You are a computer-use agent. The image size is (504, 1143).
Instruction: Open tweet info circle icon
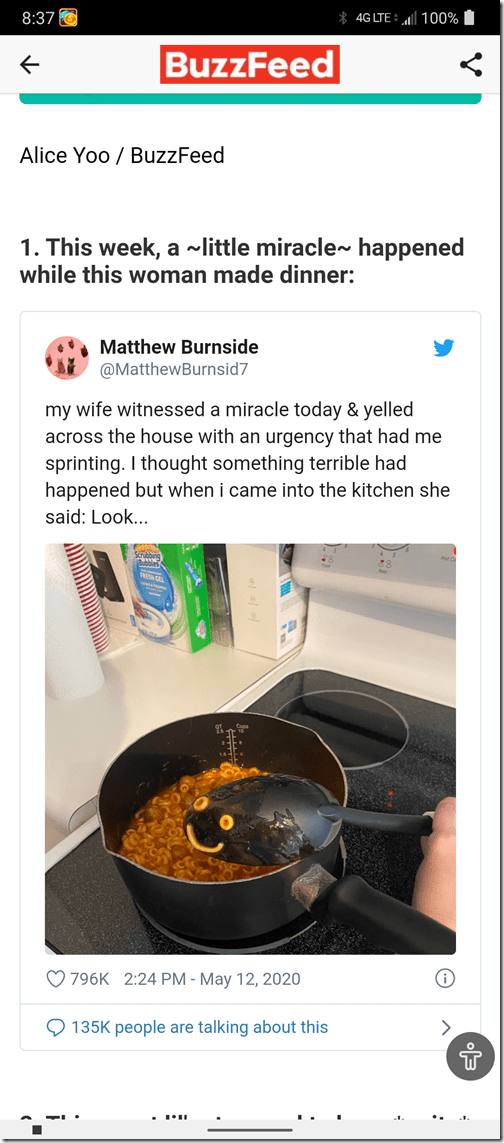click(445, 978)
